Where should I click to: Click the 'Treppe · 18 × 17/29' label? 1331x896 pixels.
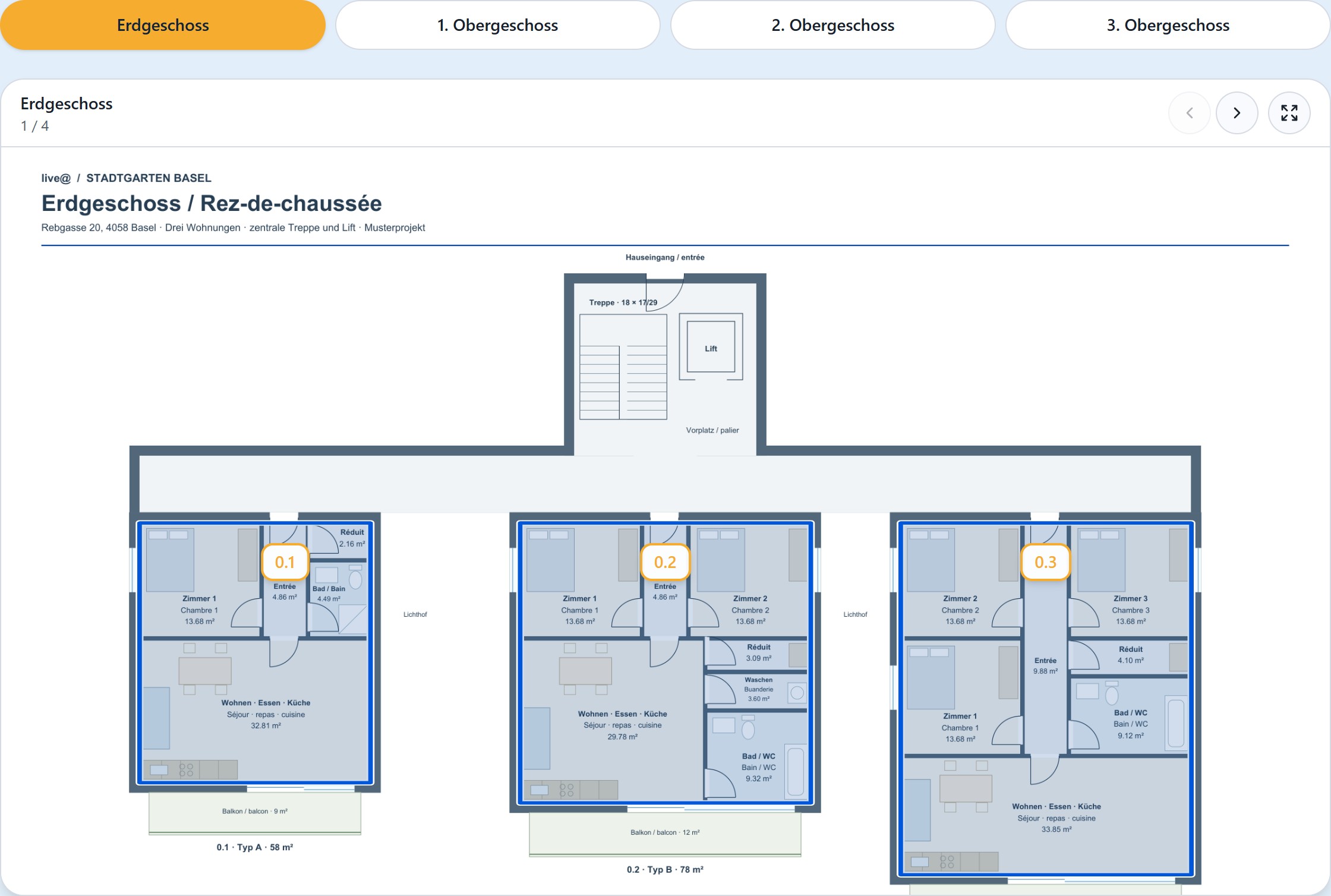coord(623,302)
